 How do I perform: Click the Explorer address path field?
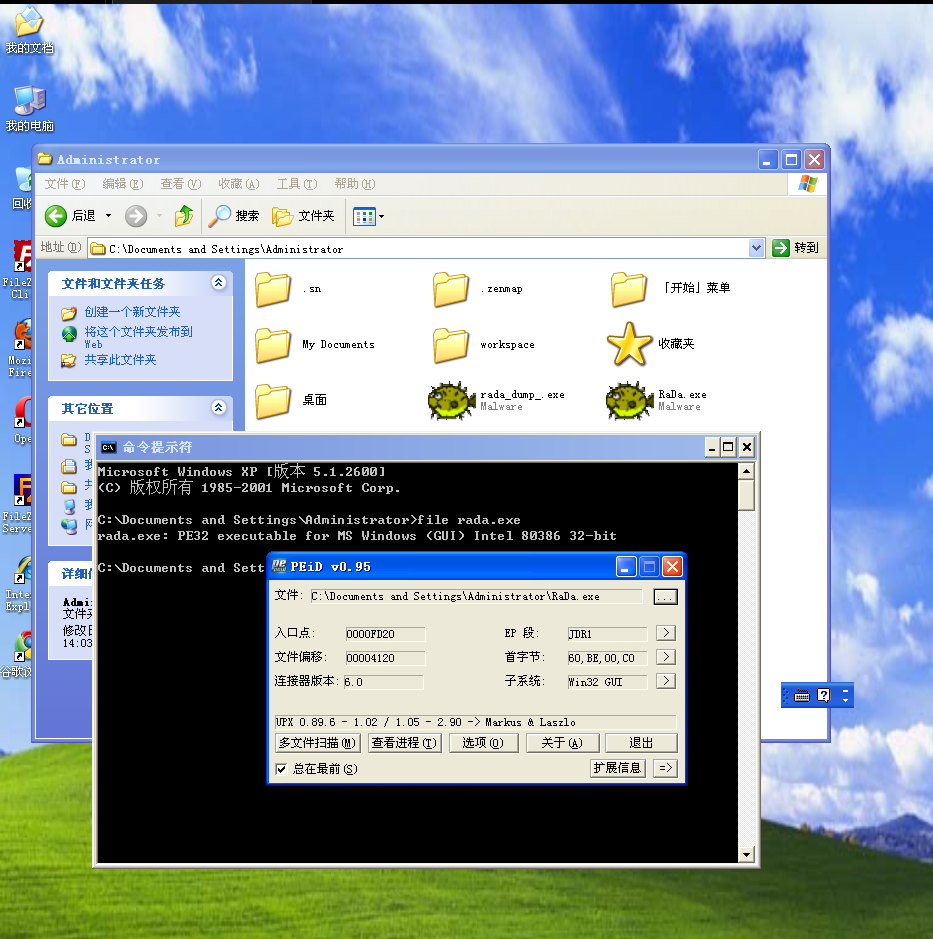tap(418, 249)
